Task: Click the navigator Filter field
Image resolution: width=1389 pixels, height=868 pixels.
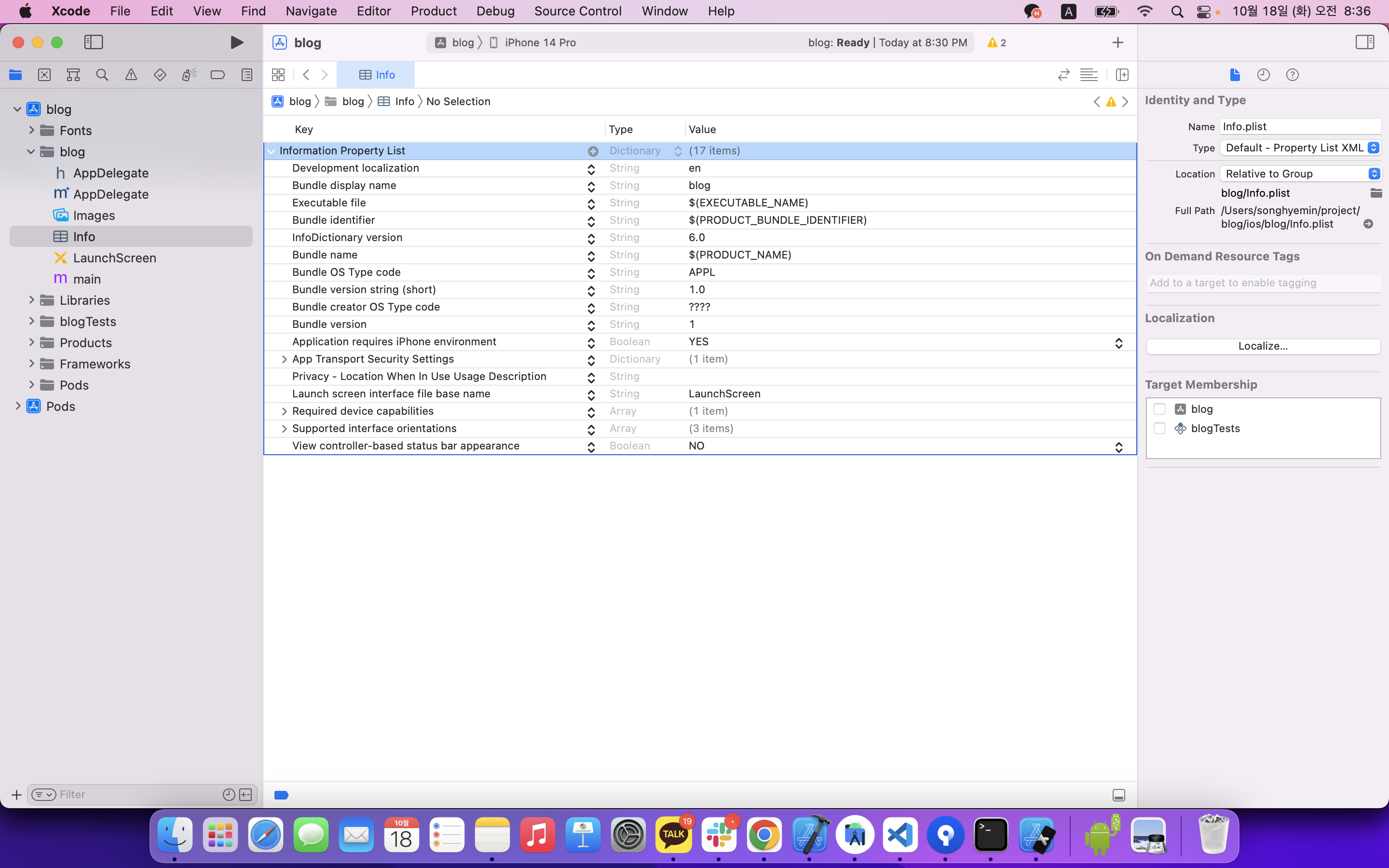Action: 138,795
